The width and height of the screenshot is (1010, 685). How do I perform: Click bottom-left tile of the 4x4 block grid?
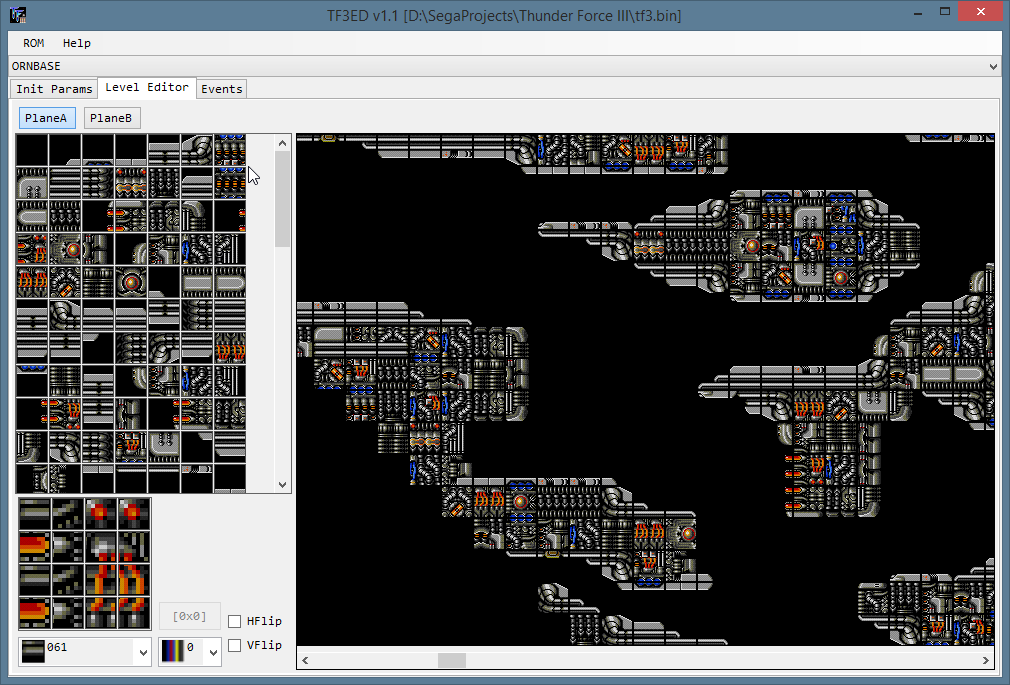click(x=35, y=613)
